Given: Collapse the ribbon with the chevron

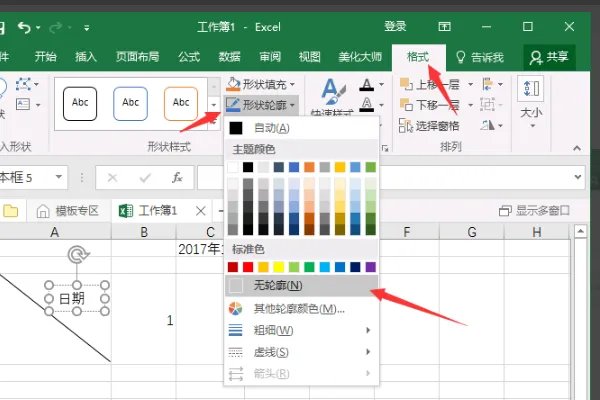Looking at the screenshot, I should [x=577, y=148].
